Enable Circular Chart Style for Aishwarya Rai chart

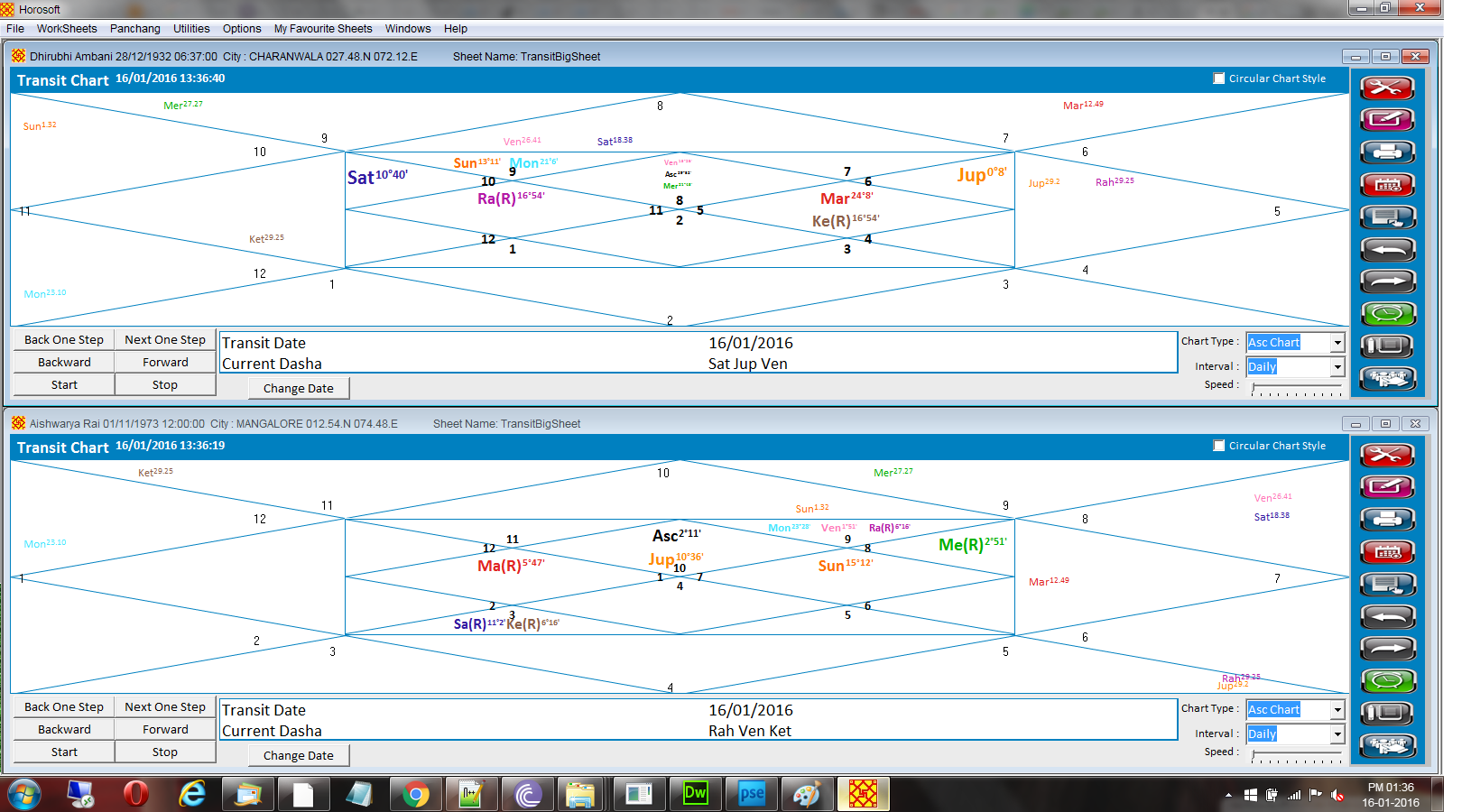coord(1219,446)
